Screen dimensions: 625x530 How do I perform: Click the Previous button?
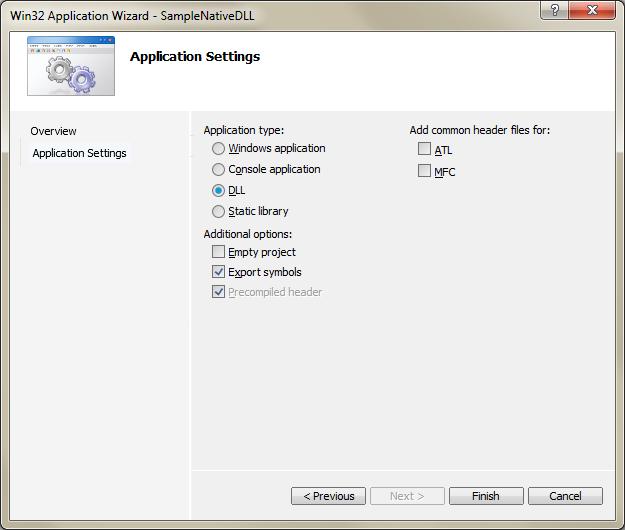pyautogui.click(x=328, y=496)
